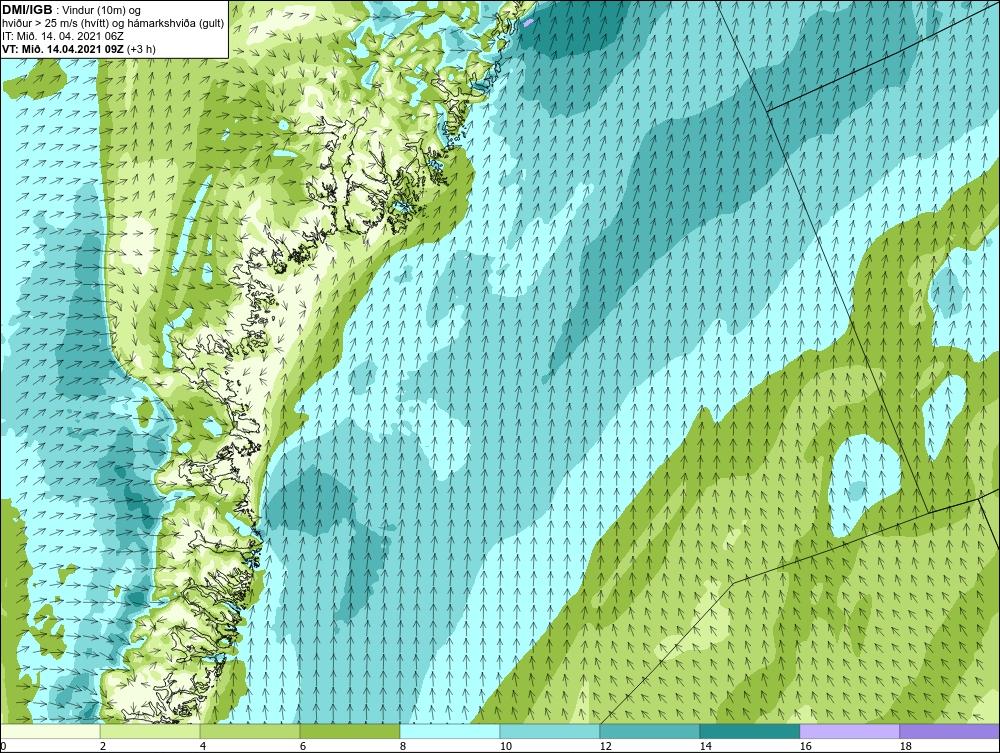The height and width of the screenshot is (753, 1000).
Task: Click the light teal 10–12 m/s legend swatch
Action: point(550,731)
